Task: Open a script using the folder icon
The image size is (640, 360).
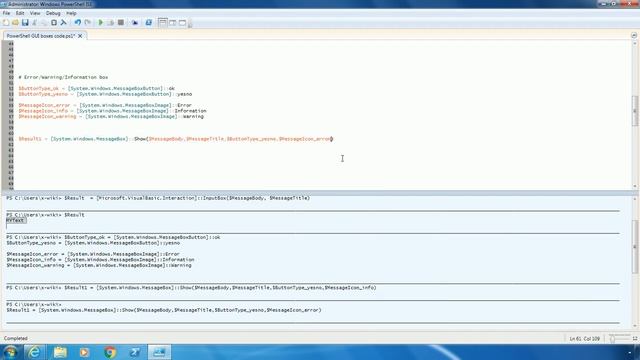Action: pyautogui.click(x=16, y=23)
